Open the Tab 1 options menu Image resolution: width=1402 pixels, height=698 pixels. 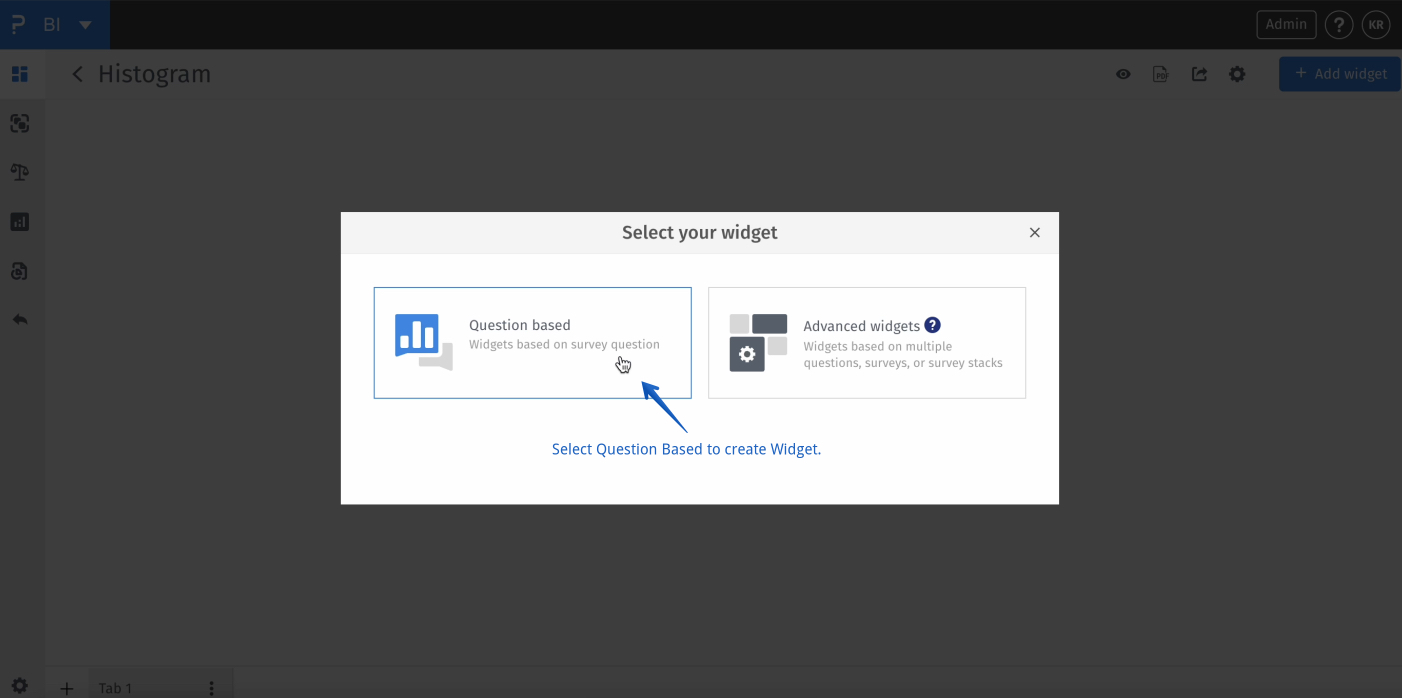tap(210, 687)
